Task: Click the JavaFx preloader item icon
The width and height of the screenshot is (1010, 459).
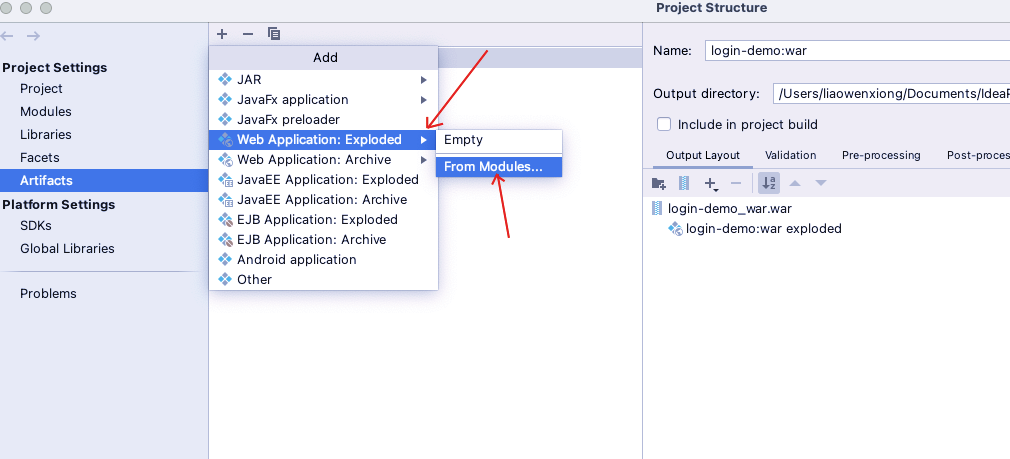Action: 225,120
